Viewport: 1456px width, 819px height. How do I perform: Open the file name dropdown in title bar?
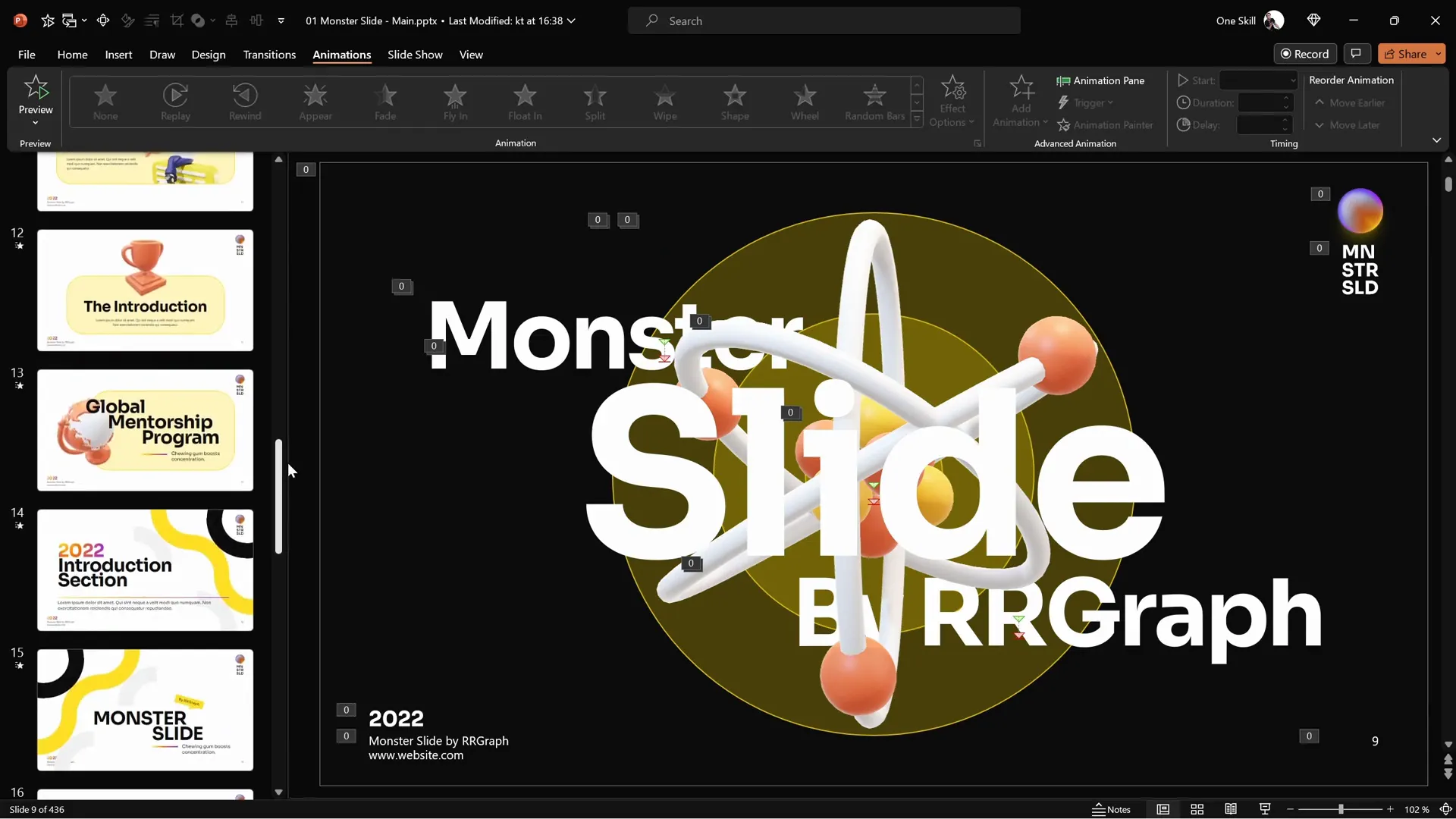(x=572, y=20)
